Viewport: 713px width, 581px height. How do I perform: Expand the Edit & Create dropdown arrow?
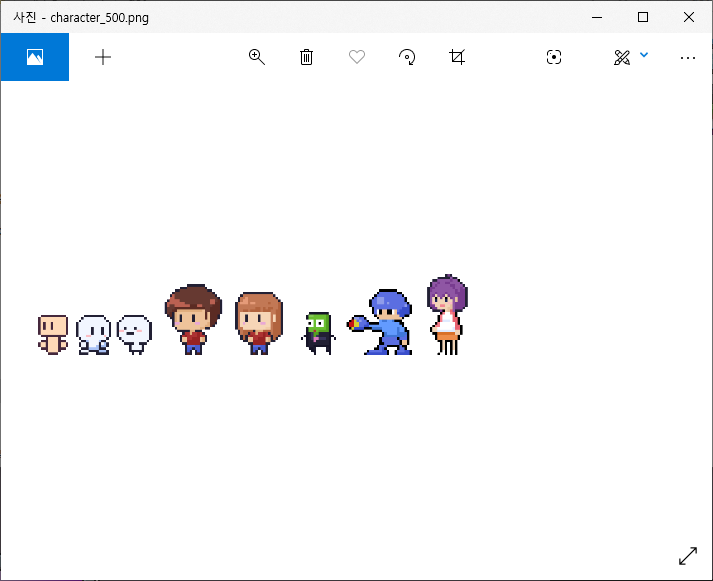click(644, 55)
